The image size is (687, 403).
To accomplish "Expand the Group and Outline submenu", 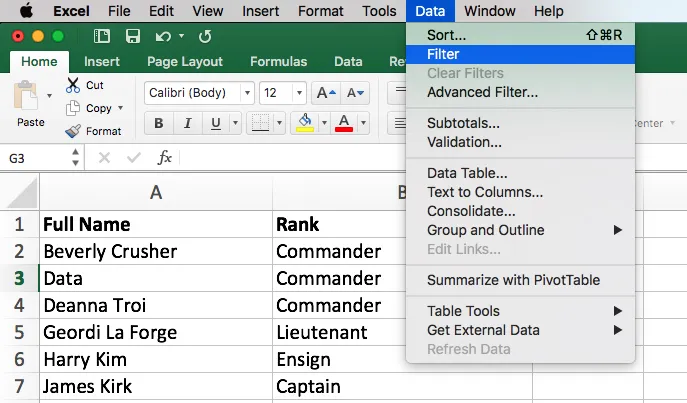I will (521, 230).
